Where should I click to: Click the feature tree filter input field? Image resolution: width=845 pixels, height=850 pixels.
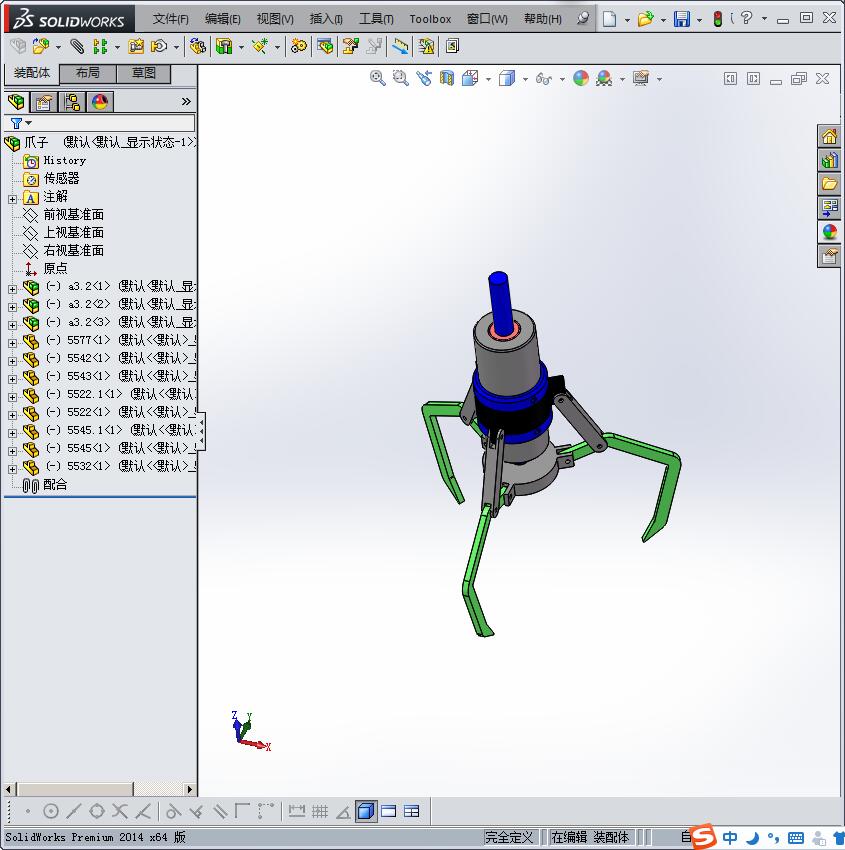[113, 123]
